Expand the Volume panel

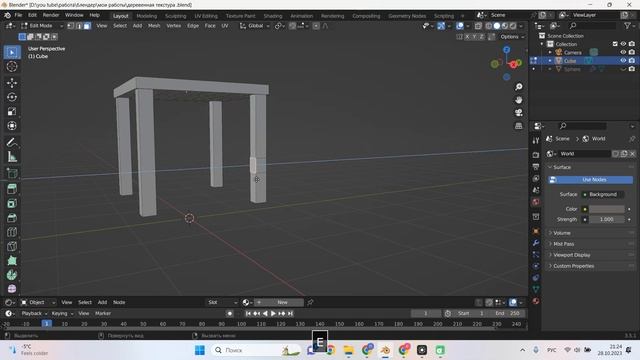(562, 233)
